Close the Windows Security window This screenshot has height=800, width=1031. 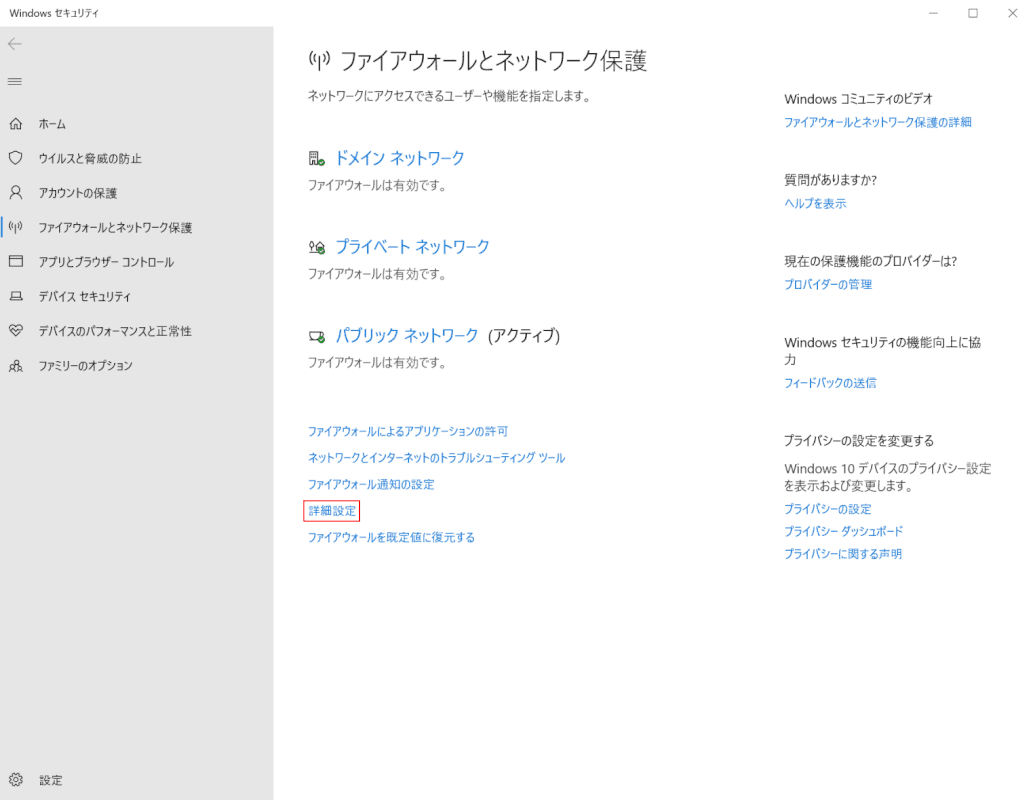1013,13
